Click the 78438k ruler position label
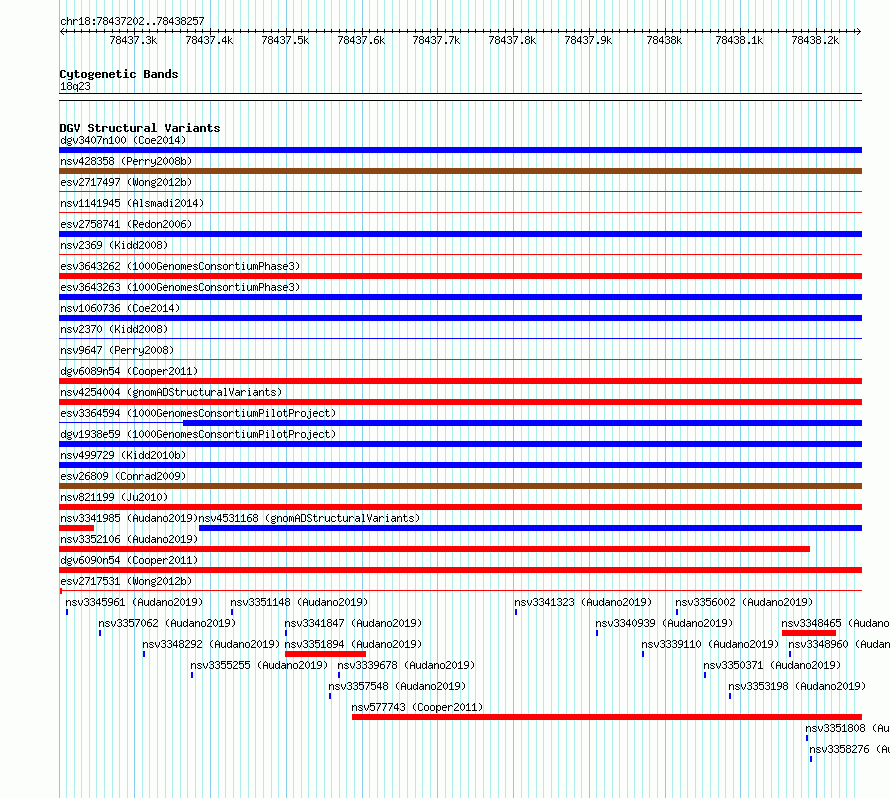890x798 pixels. point(664,40)
